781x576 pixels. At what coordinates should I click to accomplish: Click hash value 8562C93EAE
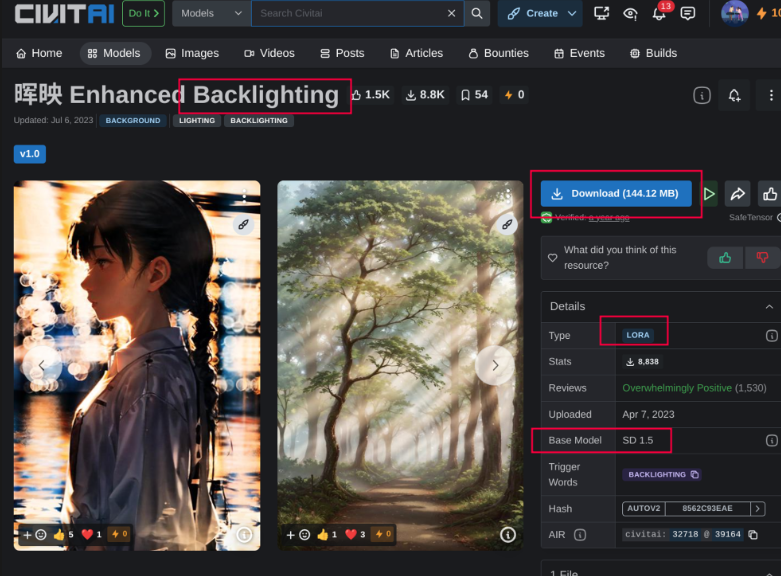707,509
